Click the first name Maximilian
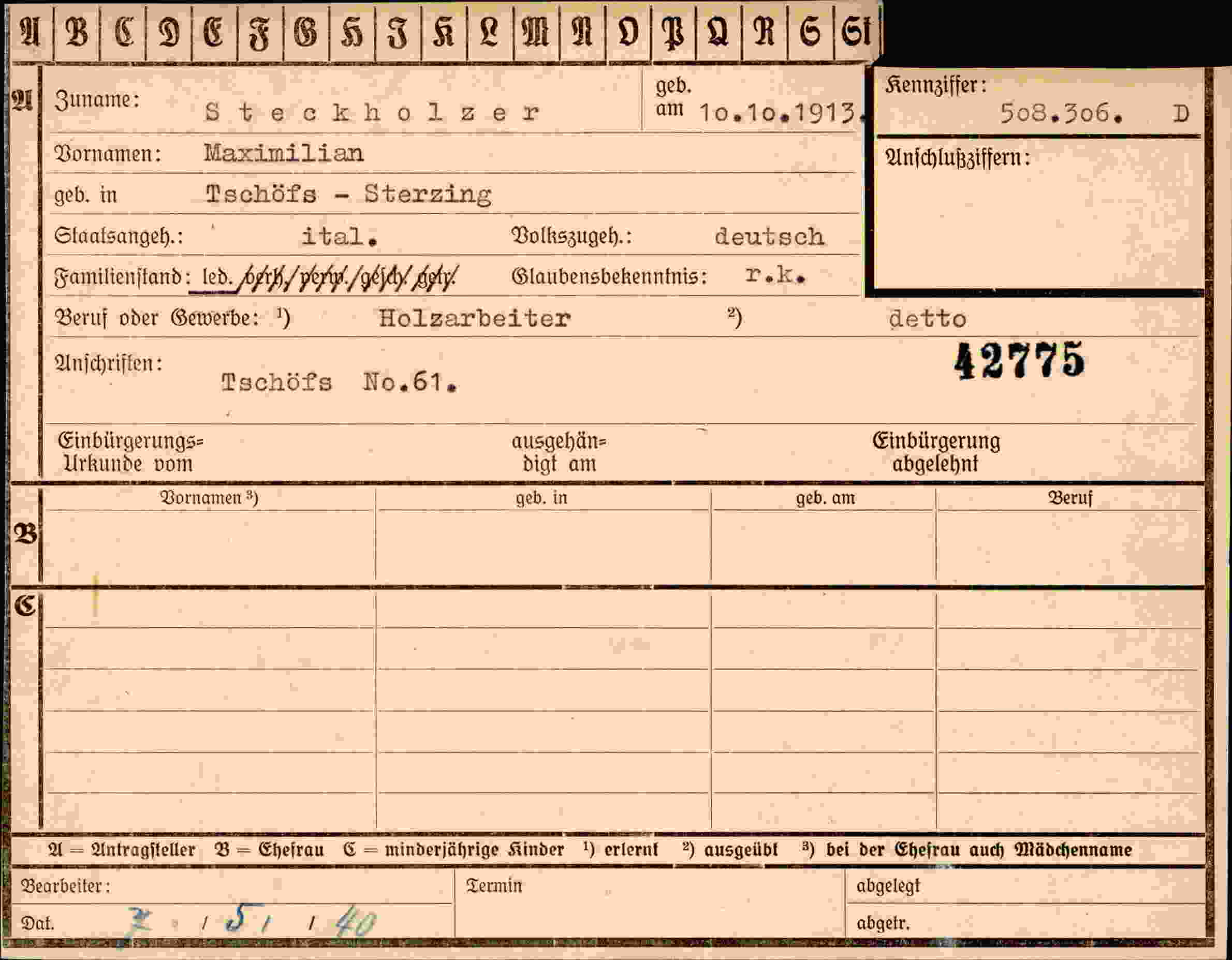1232x960 pixels. pos(284,153)
